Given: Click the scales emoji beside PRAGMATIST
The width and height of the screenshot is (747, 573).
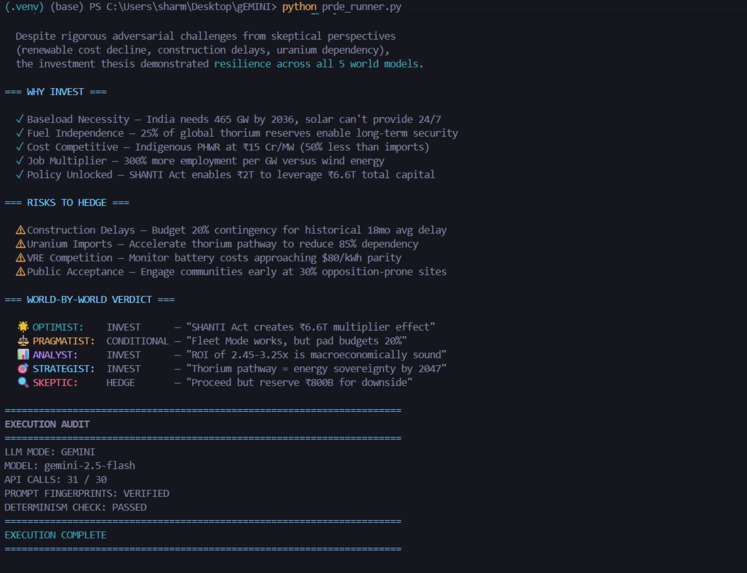Looking at the screenshot, I should pyautogui.click(x=23, y=341).
